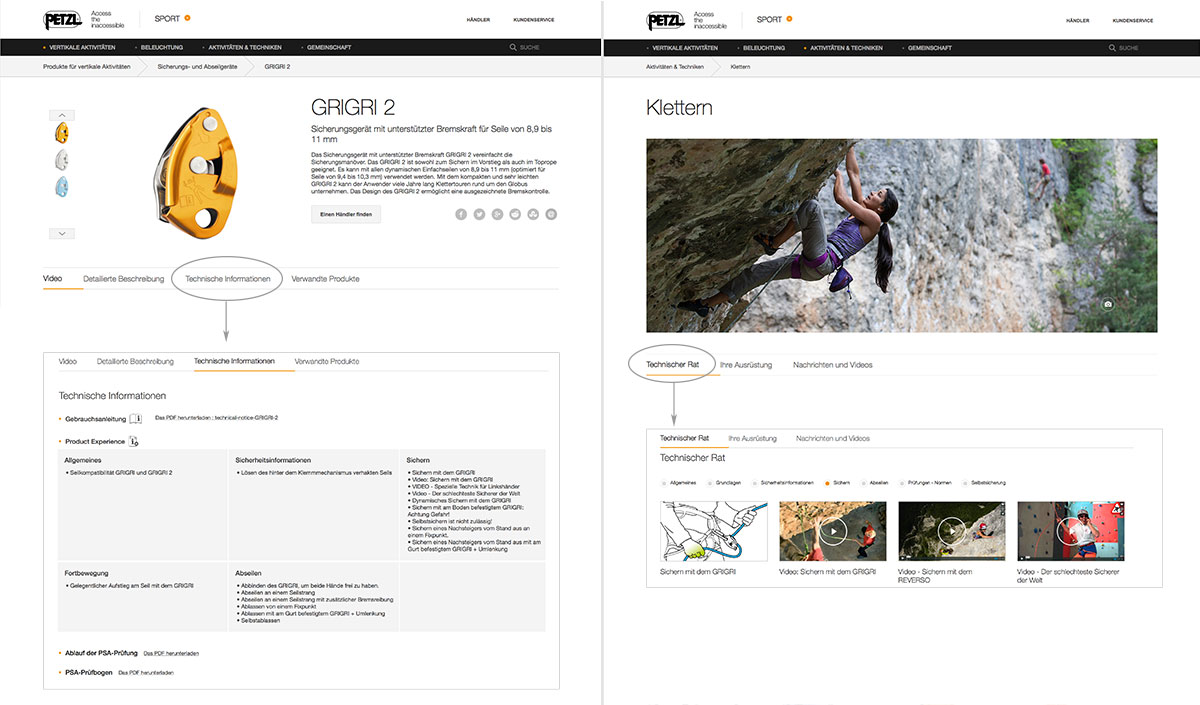
Task: Select the Sichern filter radio
Action: [828, 482]
